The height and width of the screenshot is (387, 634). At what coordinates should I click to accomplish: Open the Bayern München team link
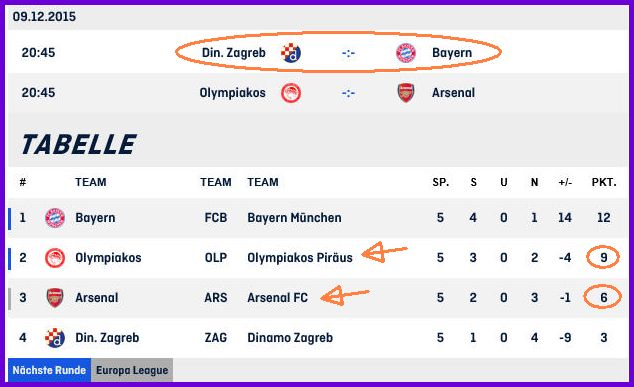click(294, 218)
